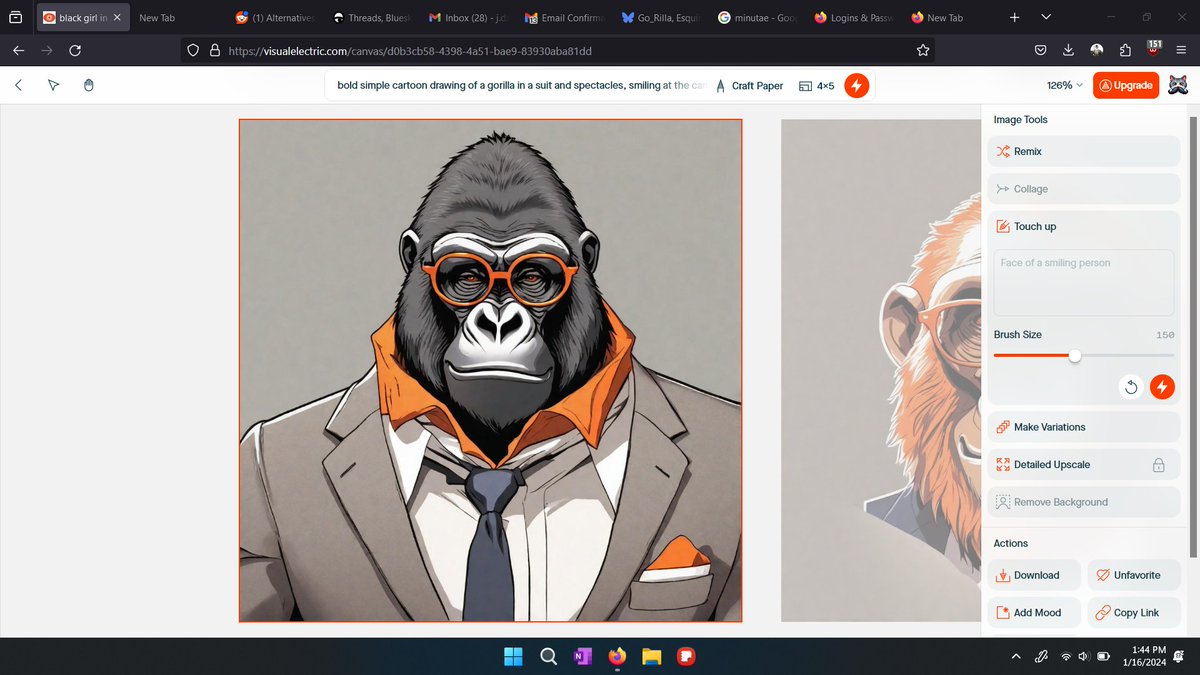Click the Unfavorite button
The image size is (1200, 675).
pyautogui.click(x=1134, y=575)
